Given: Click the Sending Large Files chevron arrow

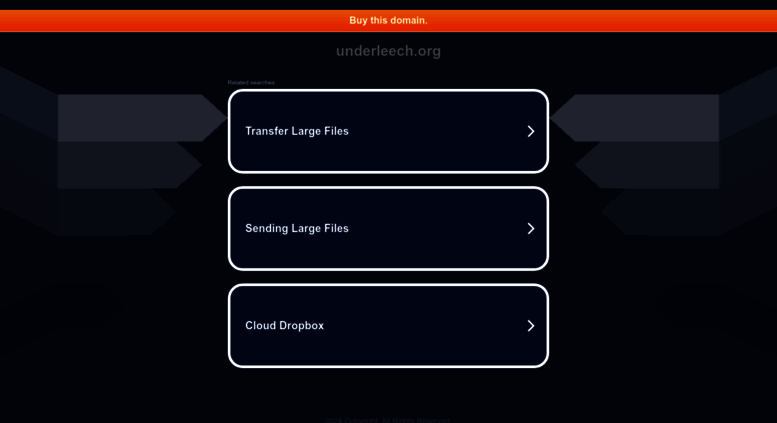Looking at the screenshot, I should [531, 228].
